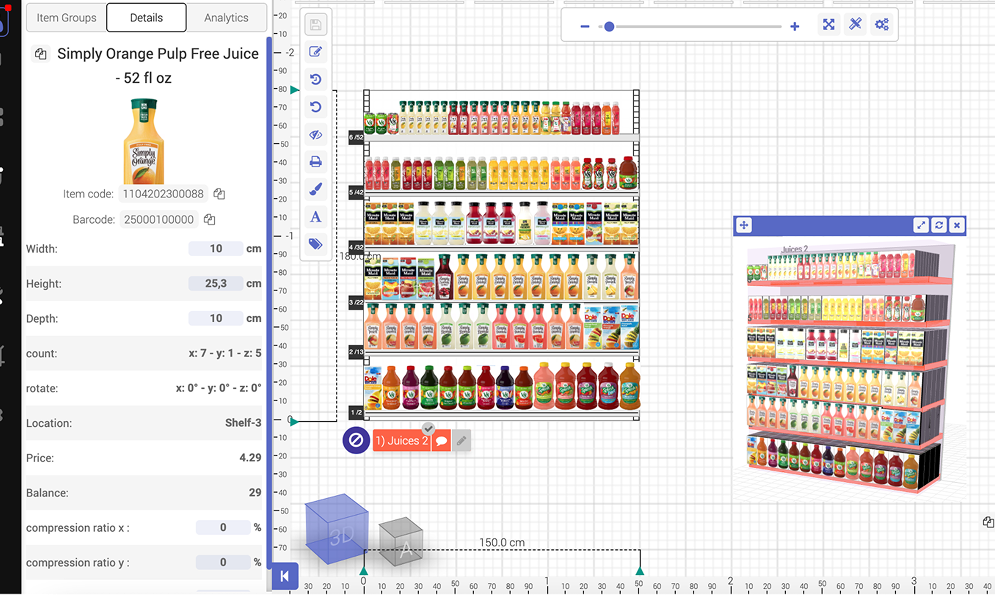
Task: Click the zoom slider handle
Action: click(x=609, y=27)
